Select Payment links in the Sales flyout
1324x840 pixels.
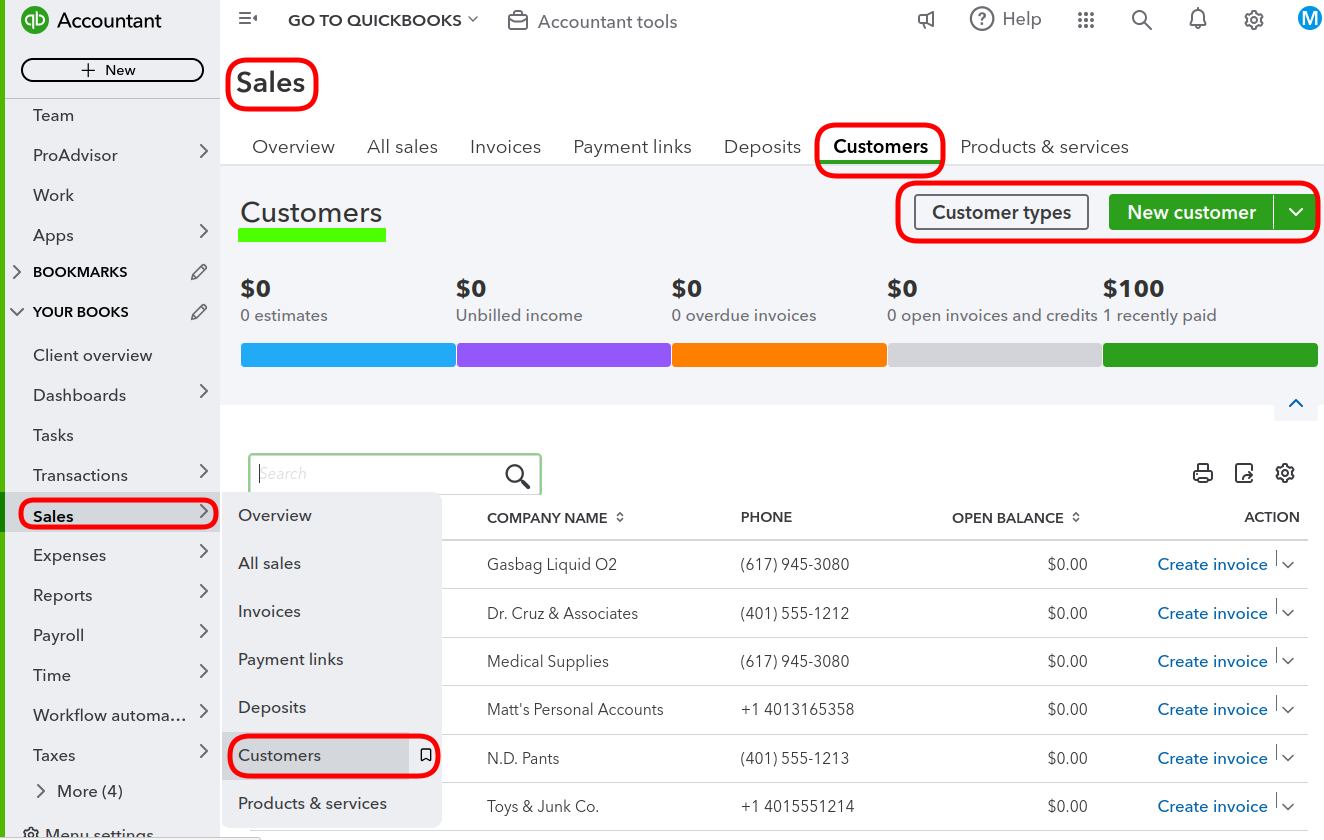[290, 659]
